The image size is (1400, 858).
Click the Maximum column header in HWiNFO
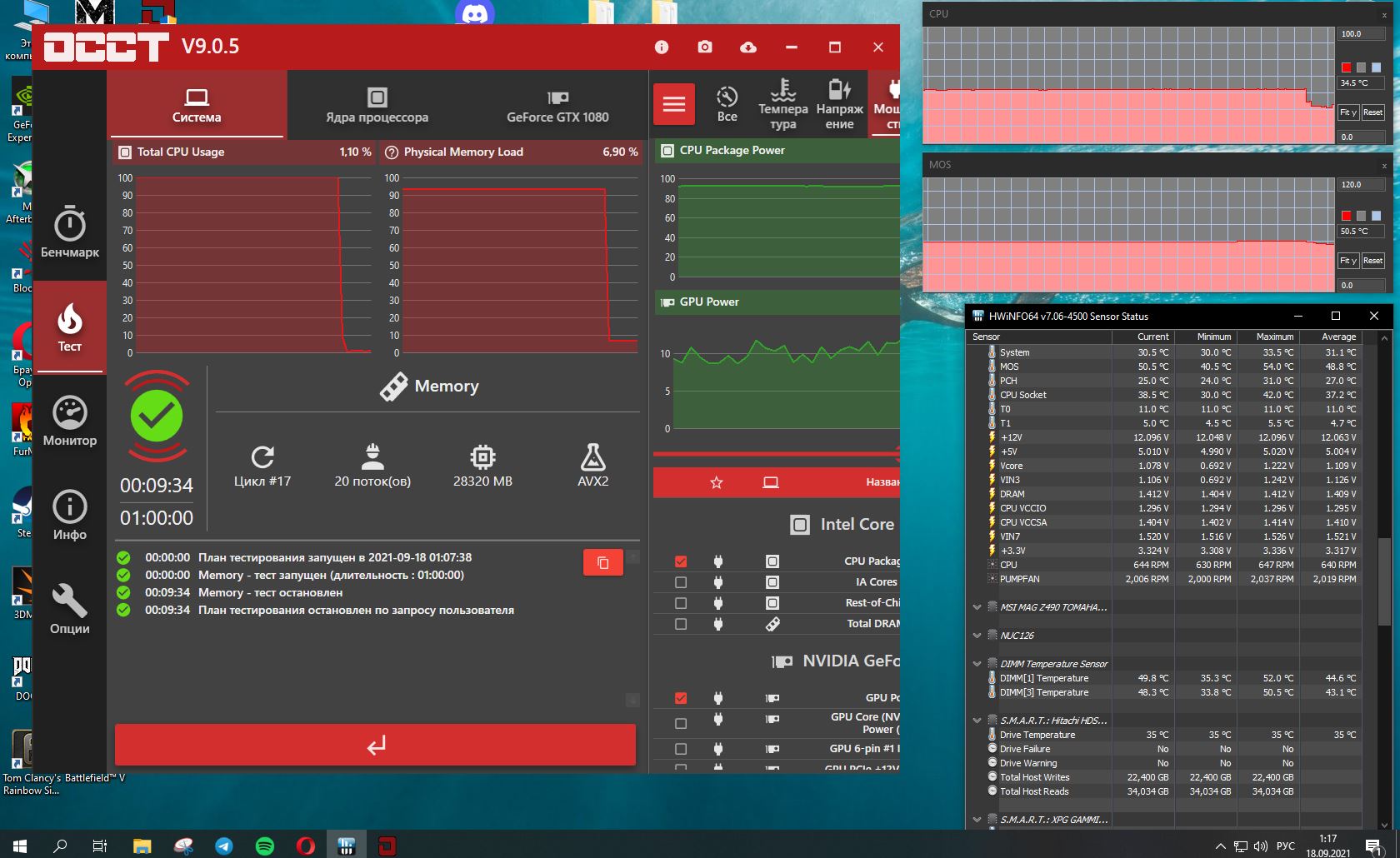coord(1267,337)
